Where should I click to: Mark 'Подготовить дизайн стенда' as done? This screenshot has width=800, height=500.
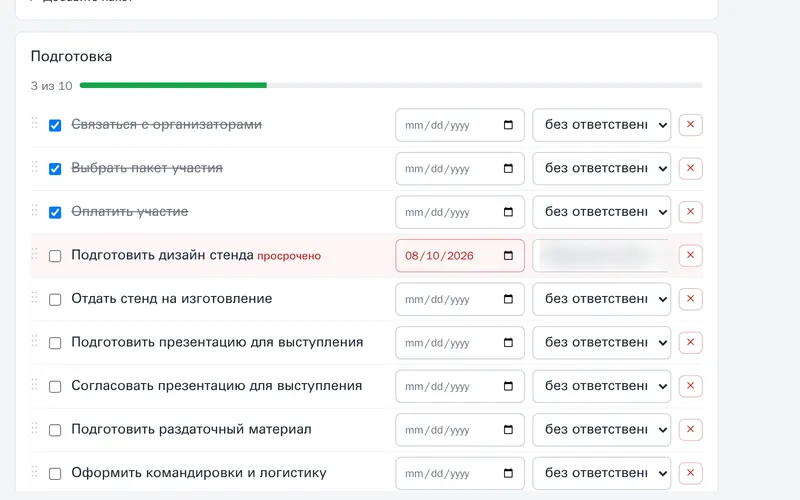pos(55,256)
